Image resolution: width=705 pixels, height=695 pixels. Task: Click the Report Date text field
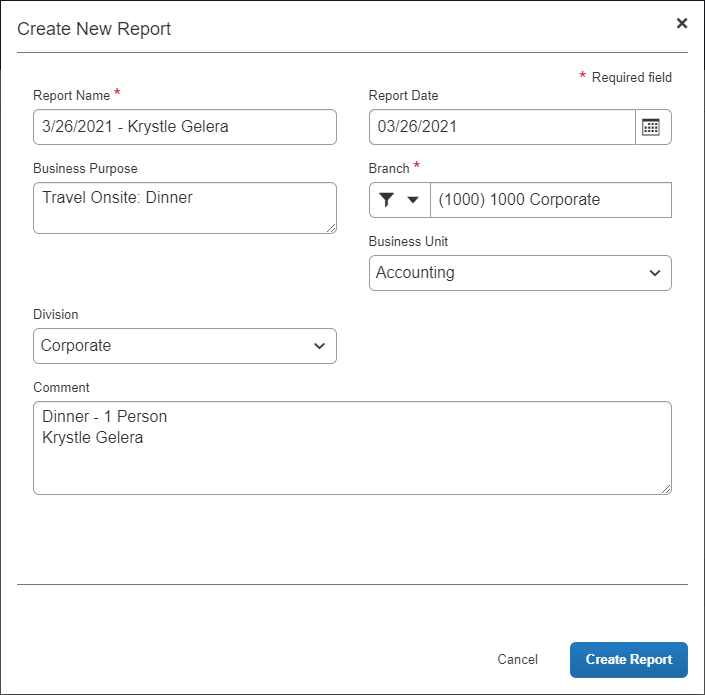click(502, 127)
